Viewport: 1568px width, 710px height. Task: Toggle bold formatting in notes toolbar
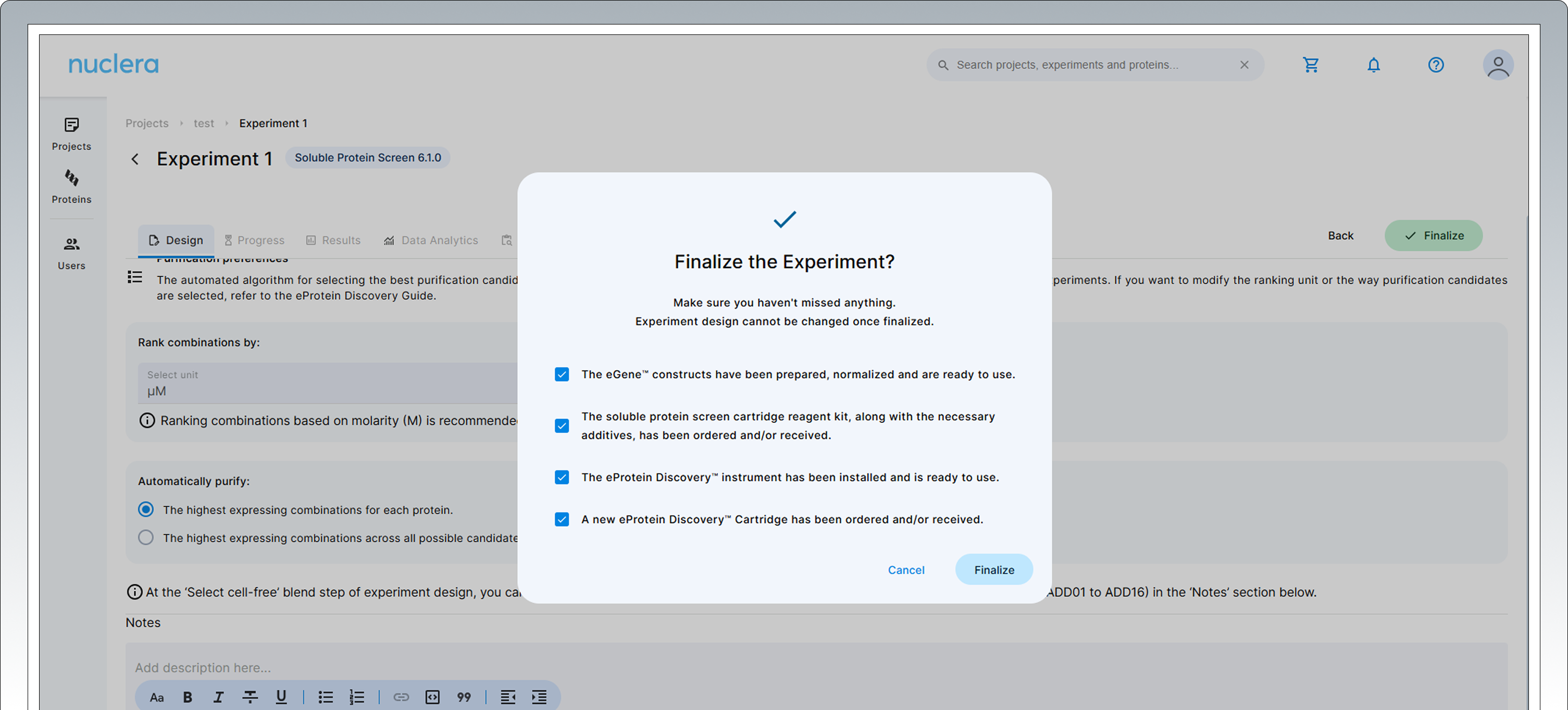click(188, 696)
